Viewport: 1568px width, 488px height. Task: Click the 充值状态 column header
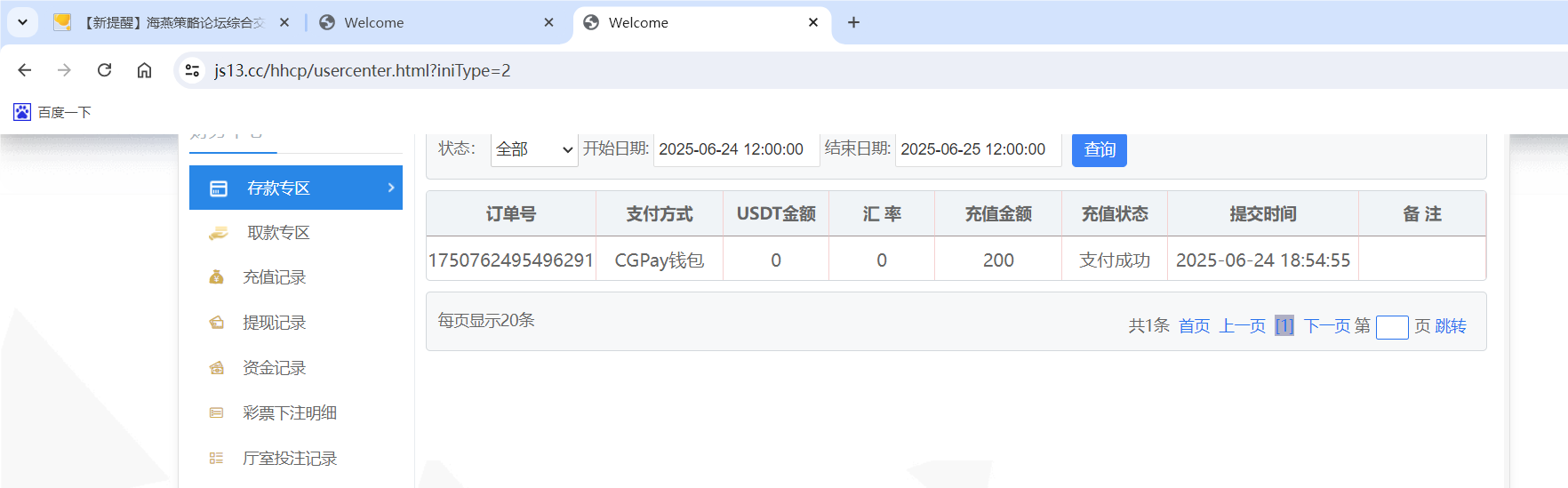pos(1115,214)
